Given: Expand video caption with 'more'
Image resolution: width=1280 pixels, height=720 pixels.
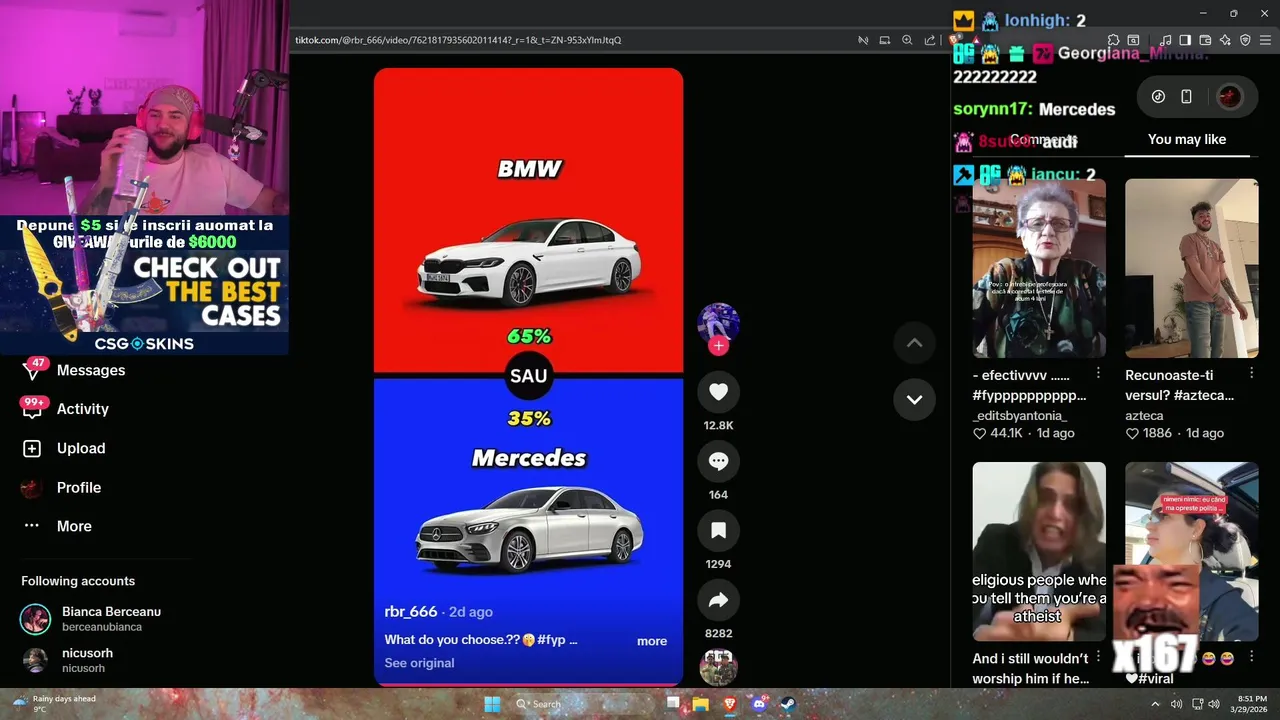Looking at the screenshot, I should [652, 641].
